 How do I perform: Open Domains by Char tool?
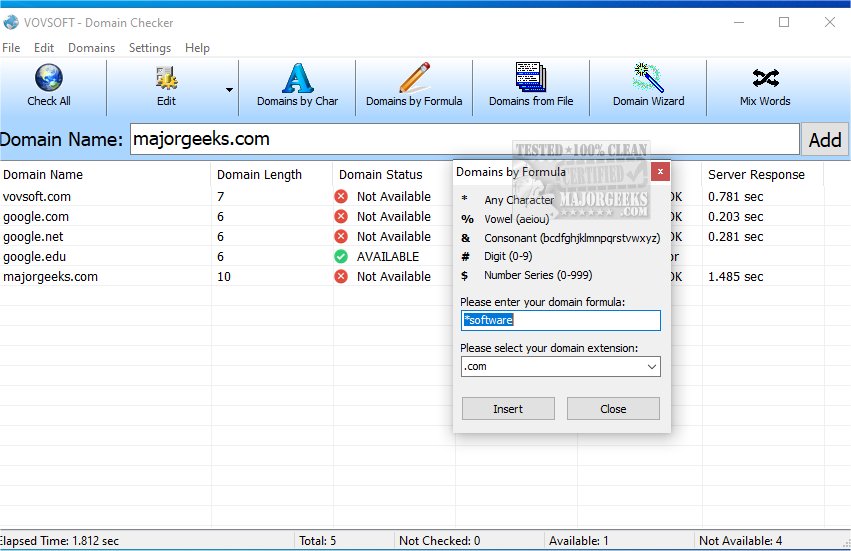pos(297,87)
